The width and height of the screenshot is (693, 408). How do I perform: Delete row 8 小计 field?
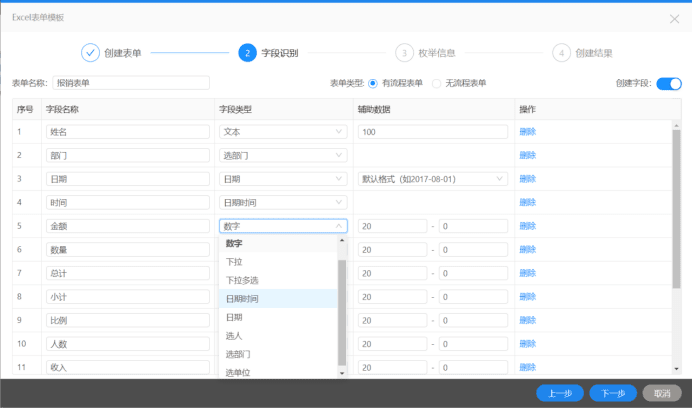527,297
